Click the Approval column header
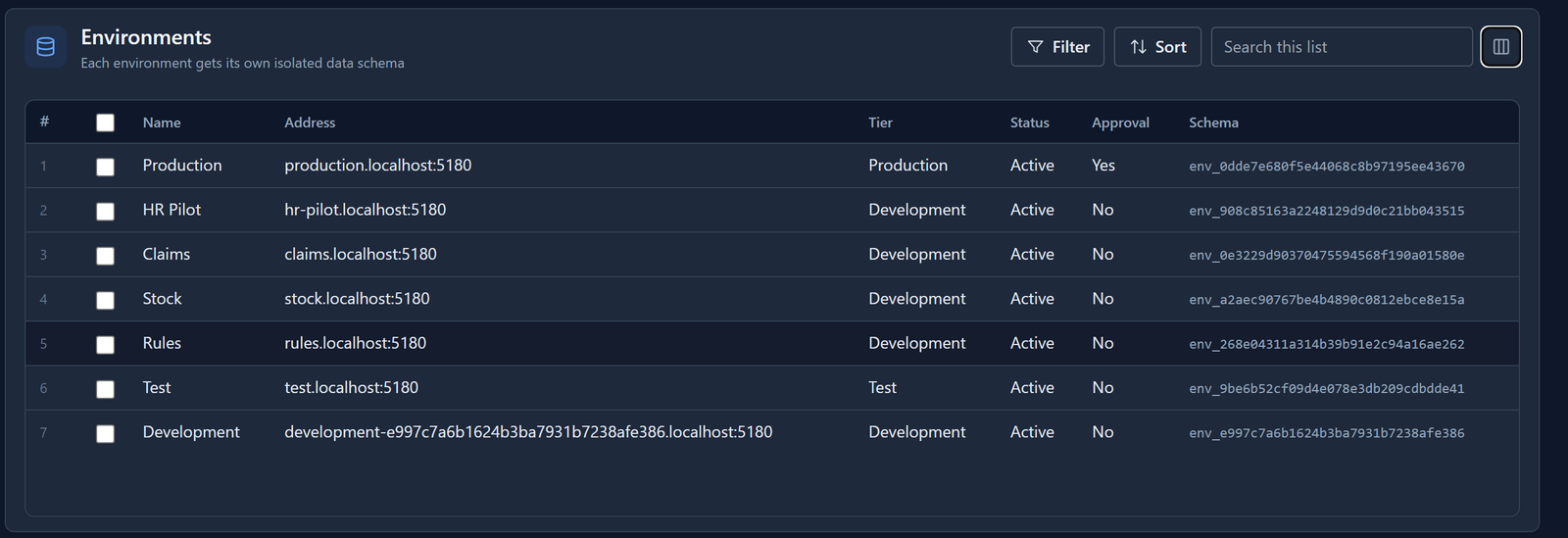Image resolution: width=1568 pixels, height=538 pixels. (x=1120, y=122)
